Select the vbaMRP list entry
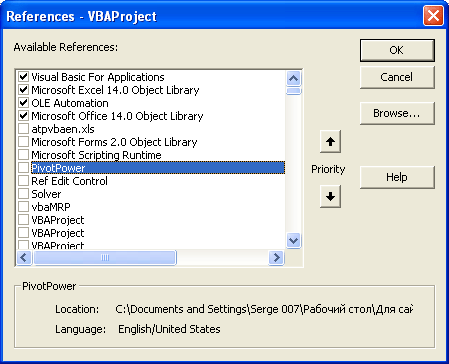This screenshot has width=449, height=364. [x=51, y=207]
